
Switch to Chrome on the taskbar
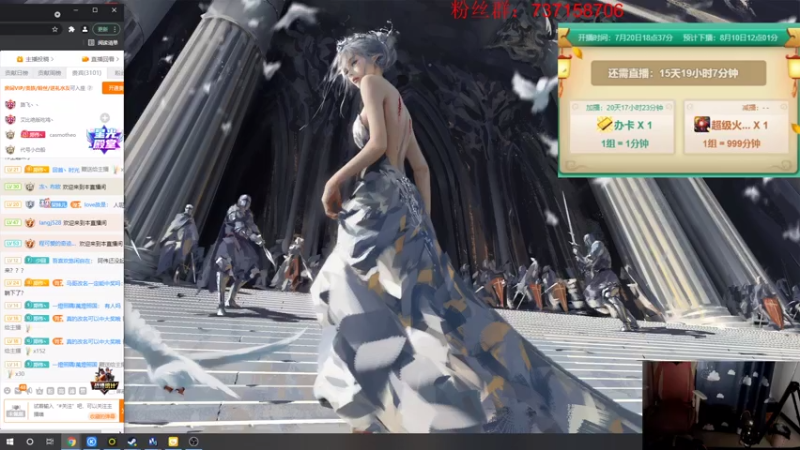click(x=71, y=442)
